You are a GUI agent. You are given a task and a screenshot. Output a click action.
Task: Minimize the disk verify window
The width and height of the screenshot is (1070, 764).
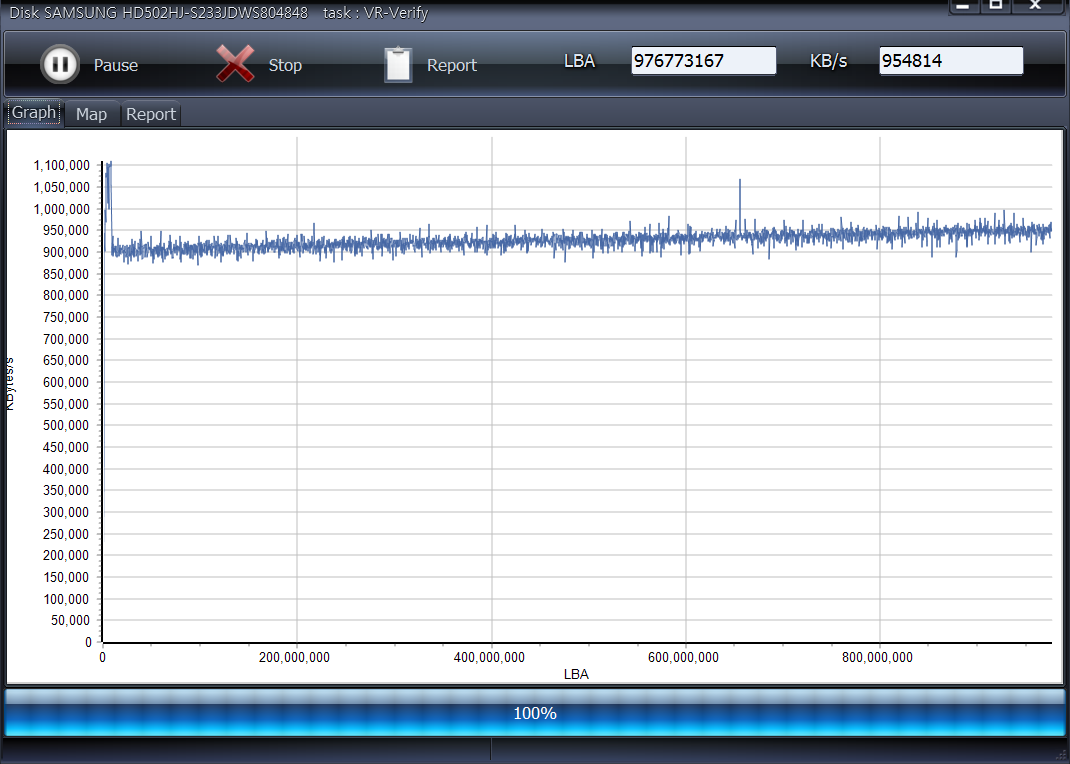pyautogui.click(x=963, y=6)
